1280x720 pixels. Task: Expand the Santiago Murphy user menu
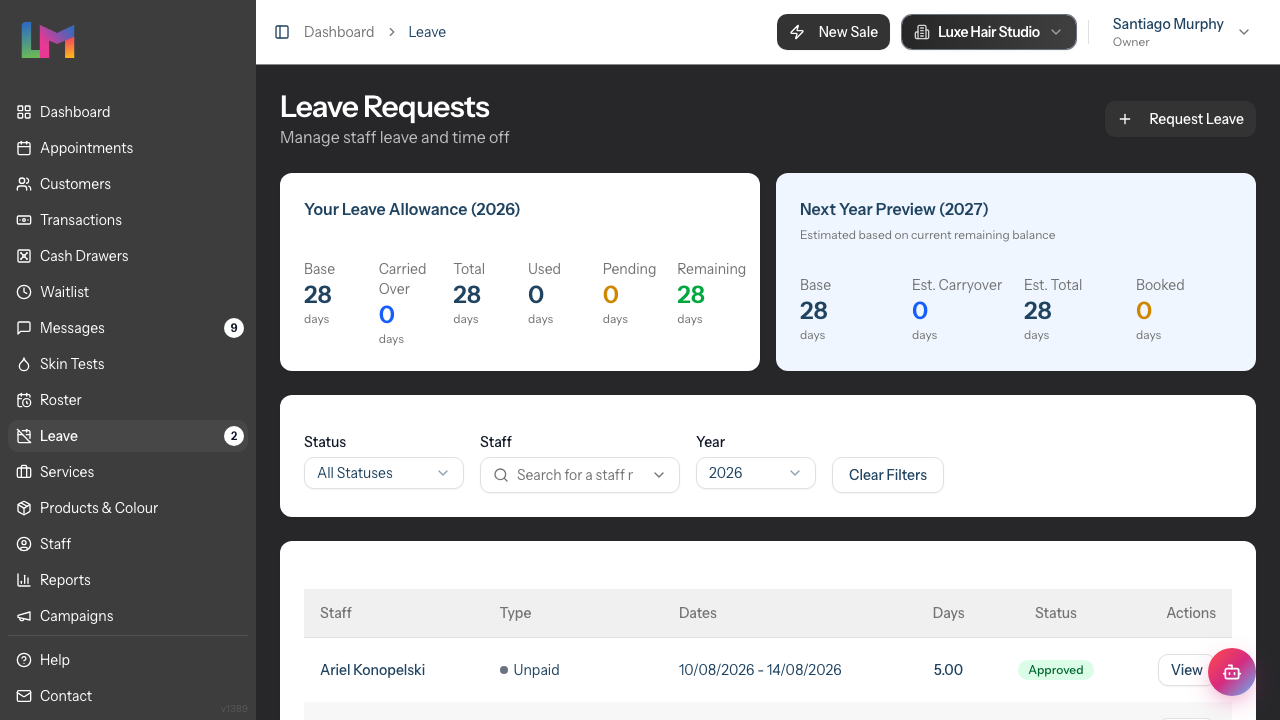[1181, 32]
